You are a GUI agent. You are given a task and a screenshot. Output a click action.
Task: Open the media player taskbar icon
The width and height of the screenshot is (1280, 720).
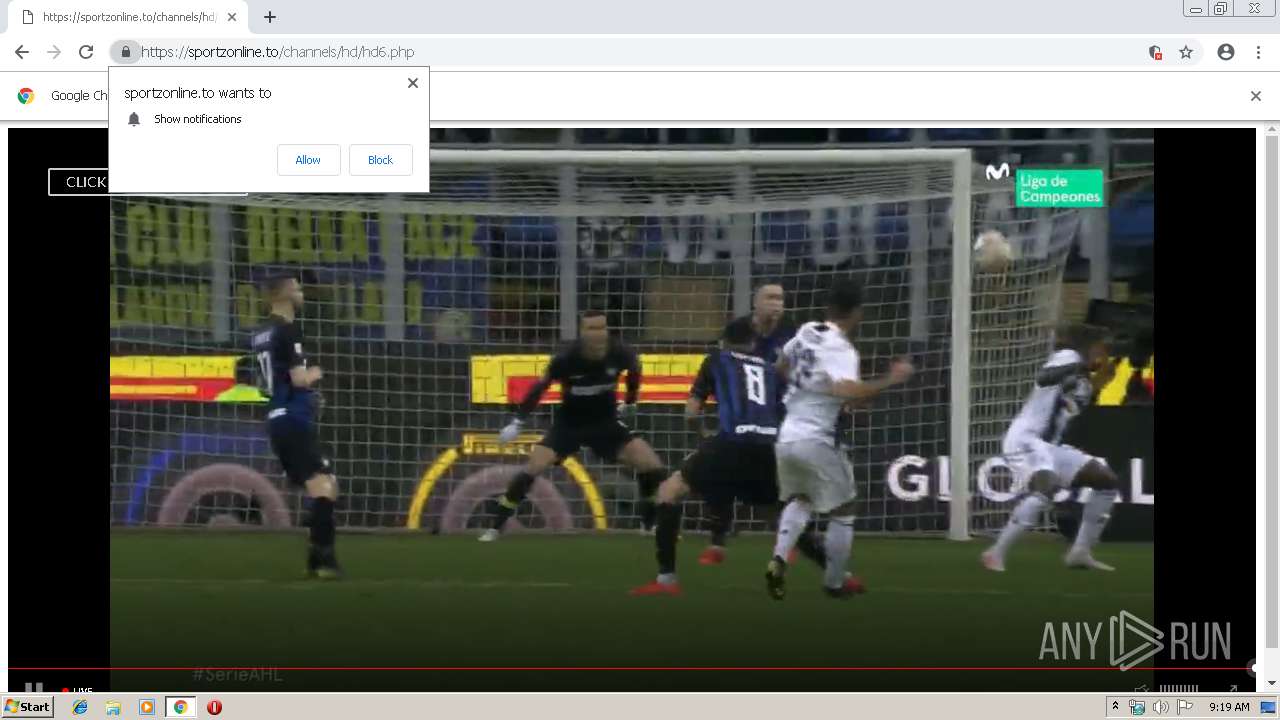pyautogui.click(x=147, y=707)
